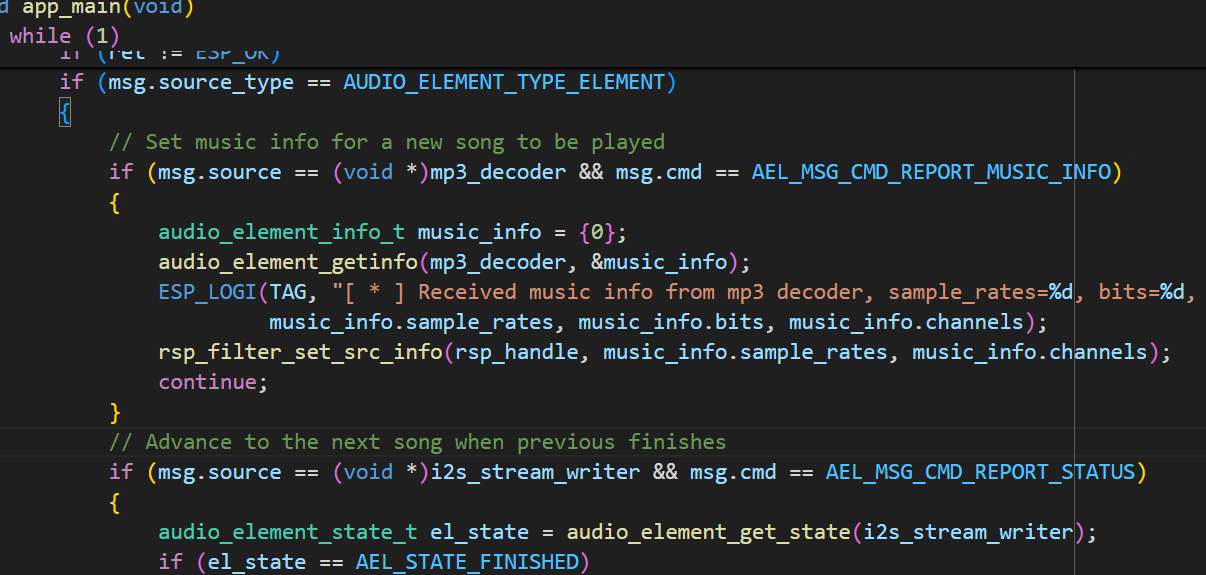Viewport: 1206px width, 575px height.
Task: Click the audio_element_get_state function call
Action: 709,532
